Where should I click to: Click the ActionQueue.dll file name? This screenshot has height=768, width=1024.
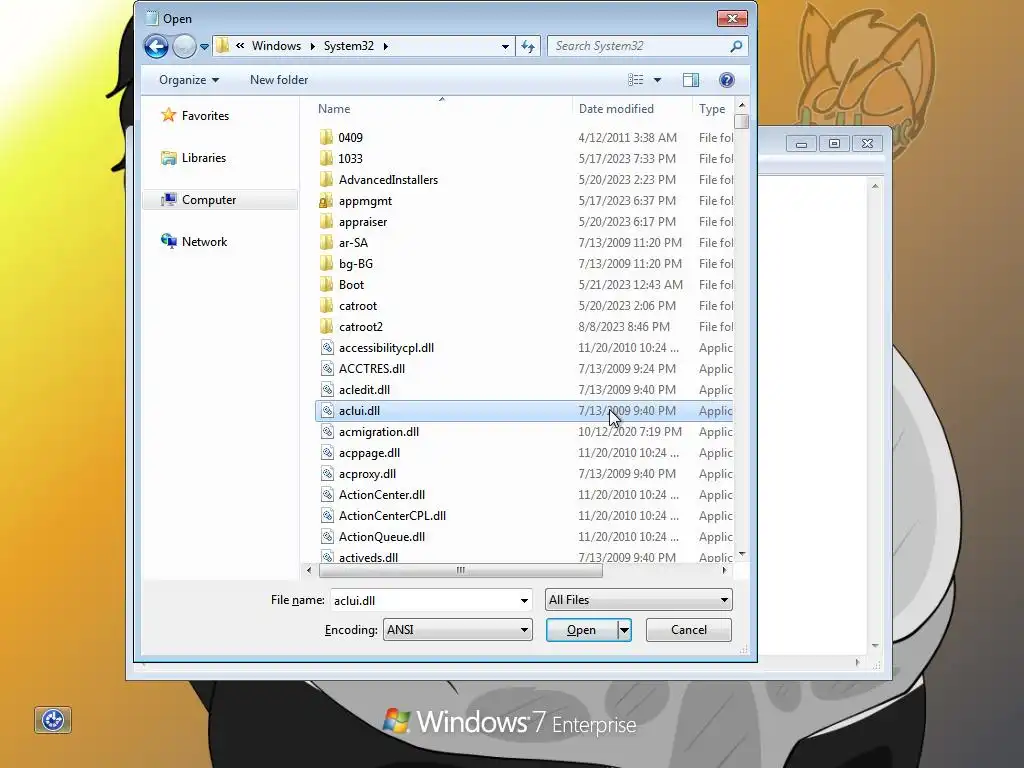point(381,537)
